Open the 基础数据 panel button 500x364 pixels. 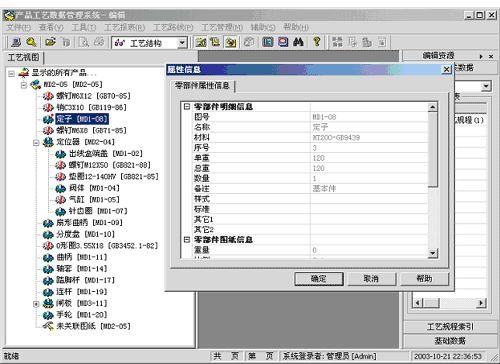click(450, 341)
